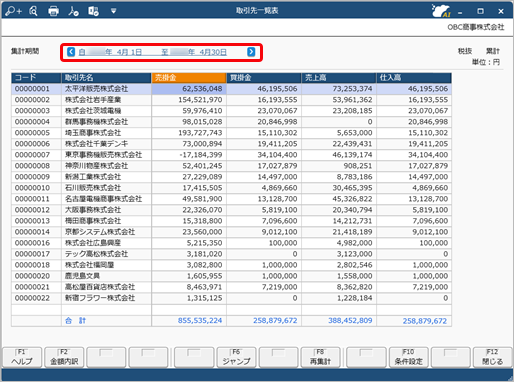Image resolution: width=514 pixels, height=382 pixels.
Task: Select row 太平洋販売株式会社
Action: click(231, 89)
